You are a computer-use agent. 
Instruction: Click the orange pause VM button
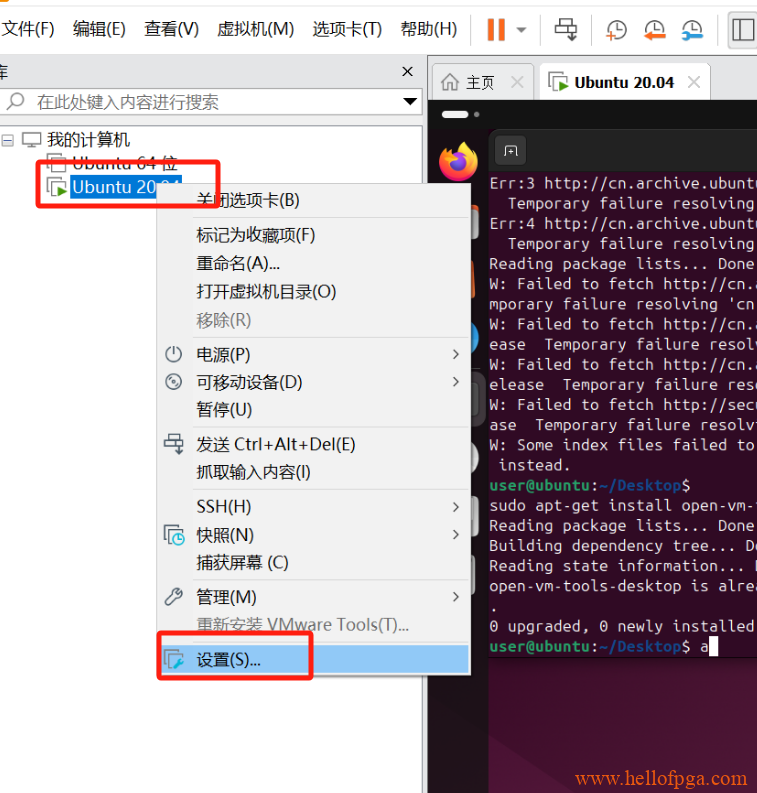pyautogui.click(x=496, y=29)
